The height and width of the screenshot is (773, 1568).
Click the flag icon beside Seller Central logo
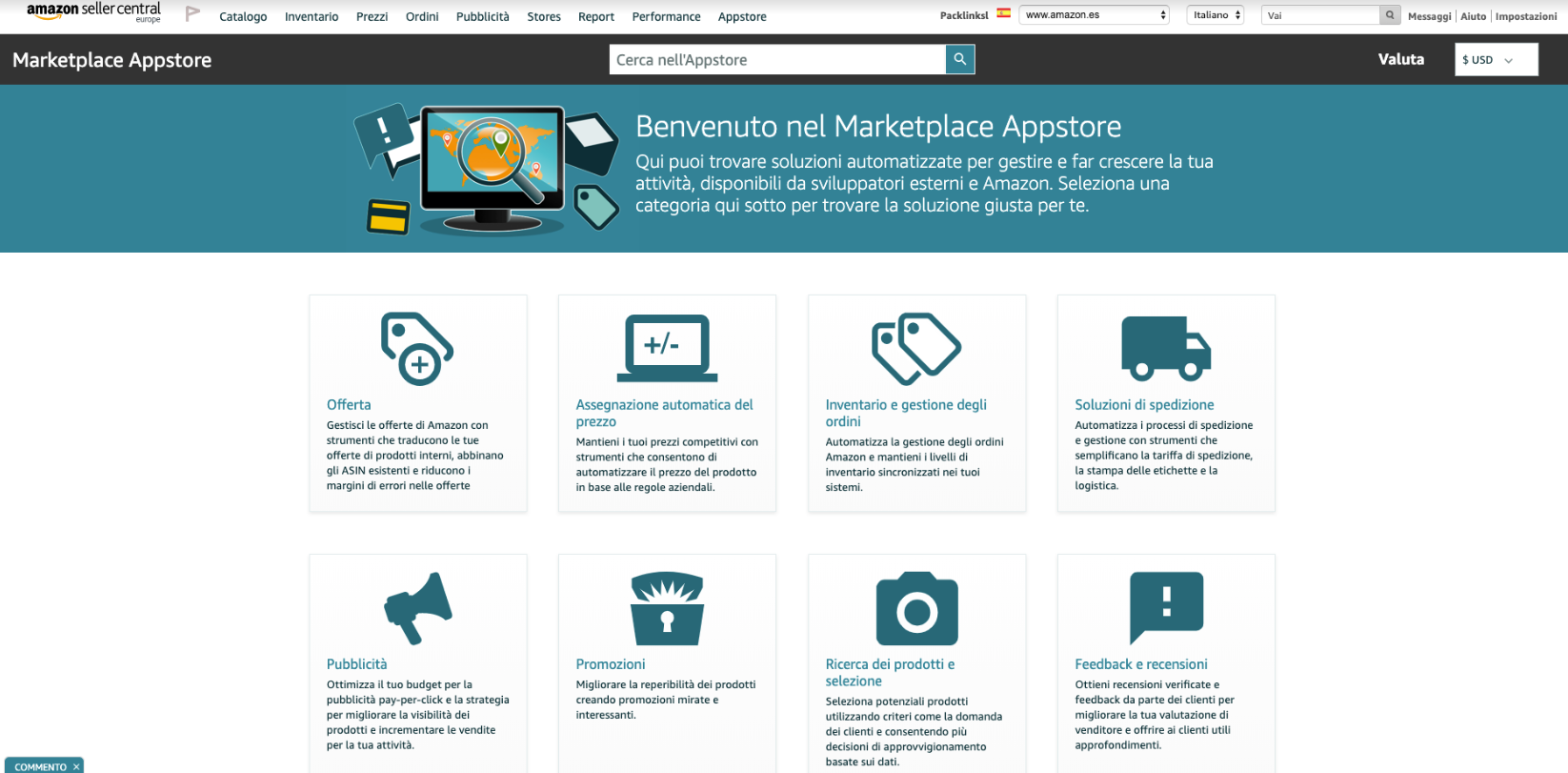click(x=192, y=14)
